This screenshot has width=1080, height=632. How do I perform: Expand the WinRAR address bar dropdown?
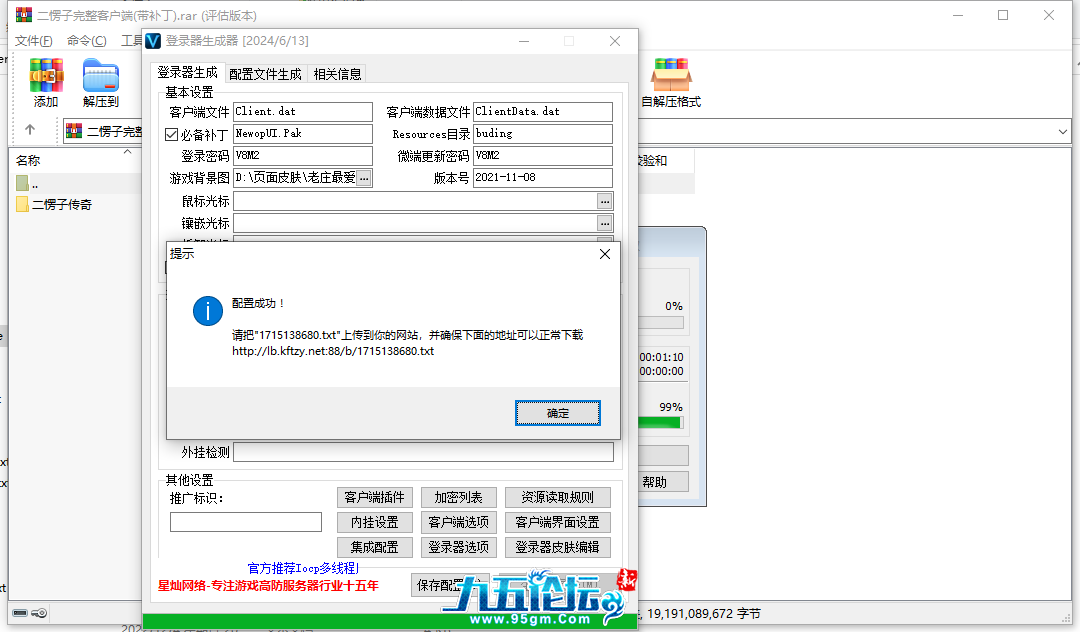[x=1063, y=131]
